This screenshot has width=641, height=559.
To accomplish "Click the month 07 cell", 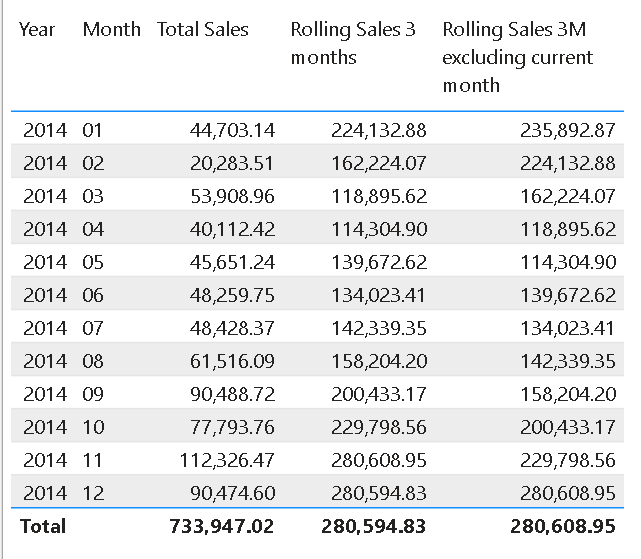I will [x=93, y=328].
